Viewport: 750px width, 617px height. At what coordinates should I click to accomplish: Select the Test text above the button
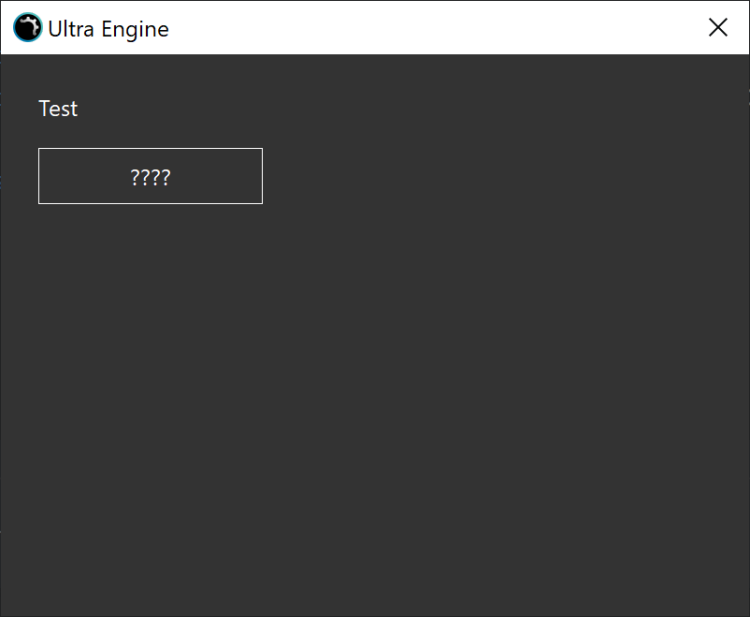click(x=58, y=109)
